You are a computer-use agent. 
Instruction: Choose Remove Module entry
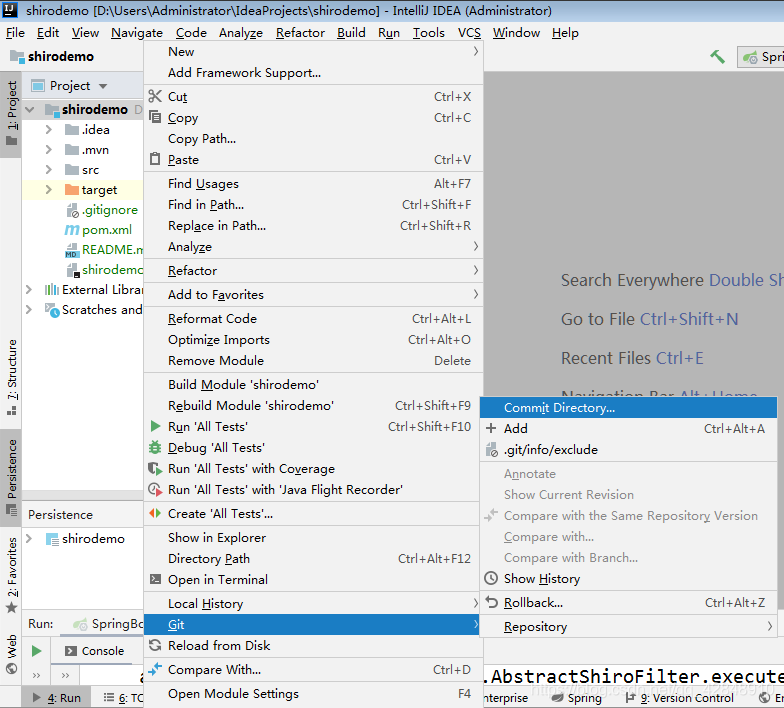click(313, 360)
